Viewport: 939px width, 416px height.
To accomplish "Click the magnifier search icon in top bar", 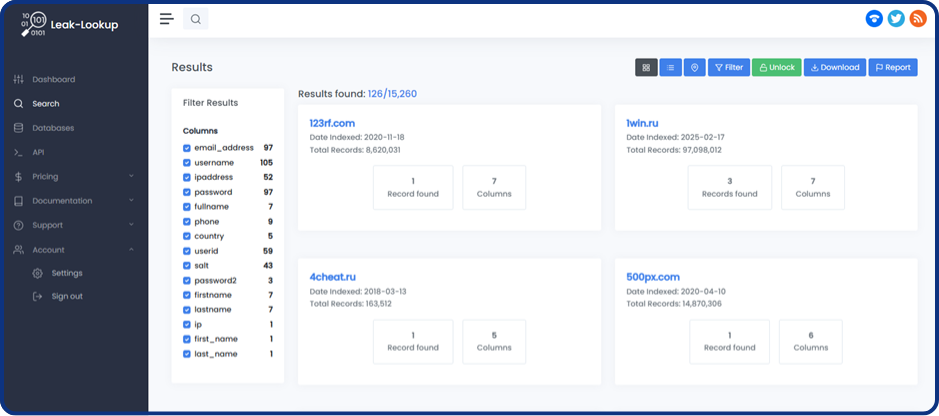I will click(x=196, y=19).
